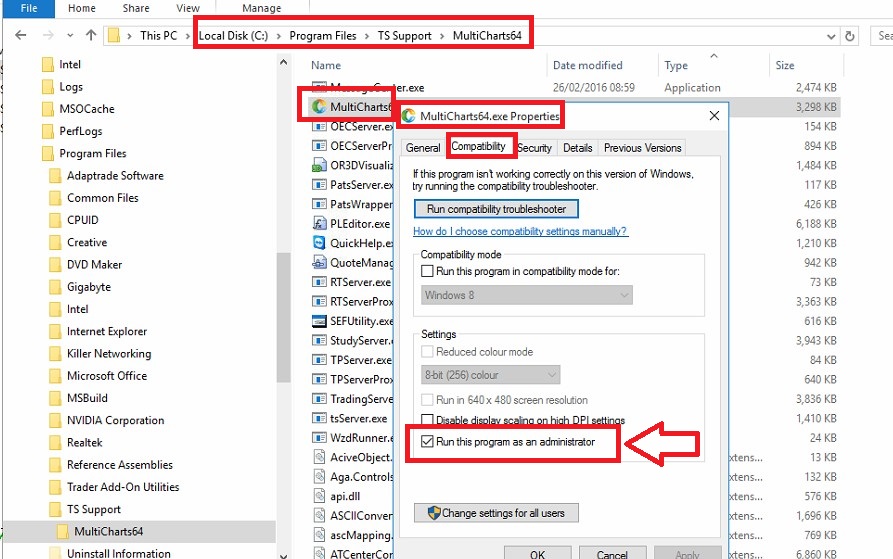Viewport: 893px width, 559px height.
Task: Select the api.dll file icon
Action: [319, 496]
